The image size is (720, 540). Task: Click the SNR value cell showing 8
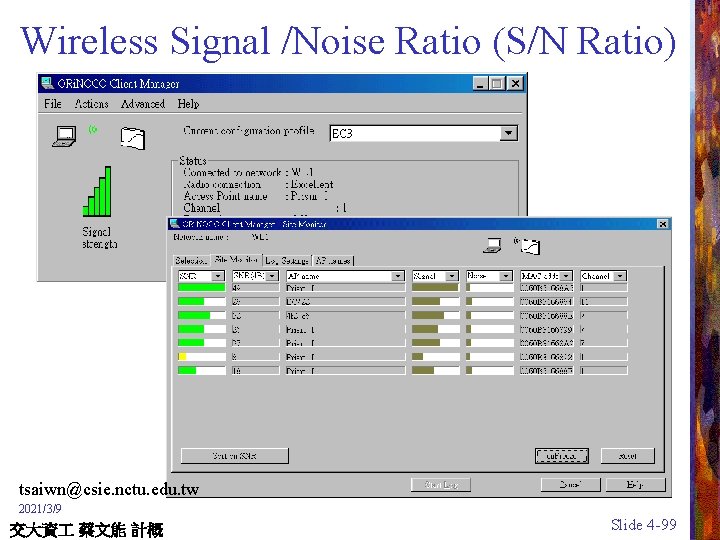[256, 356]
